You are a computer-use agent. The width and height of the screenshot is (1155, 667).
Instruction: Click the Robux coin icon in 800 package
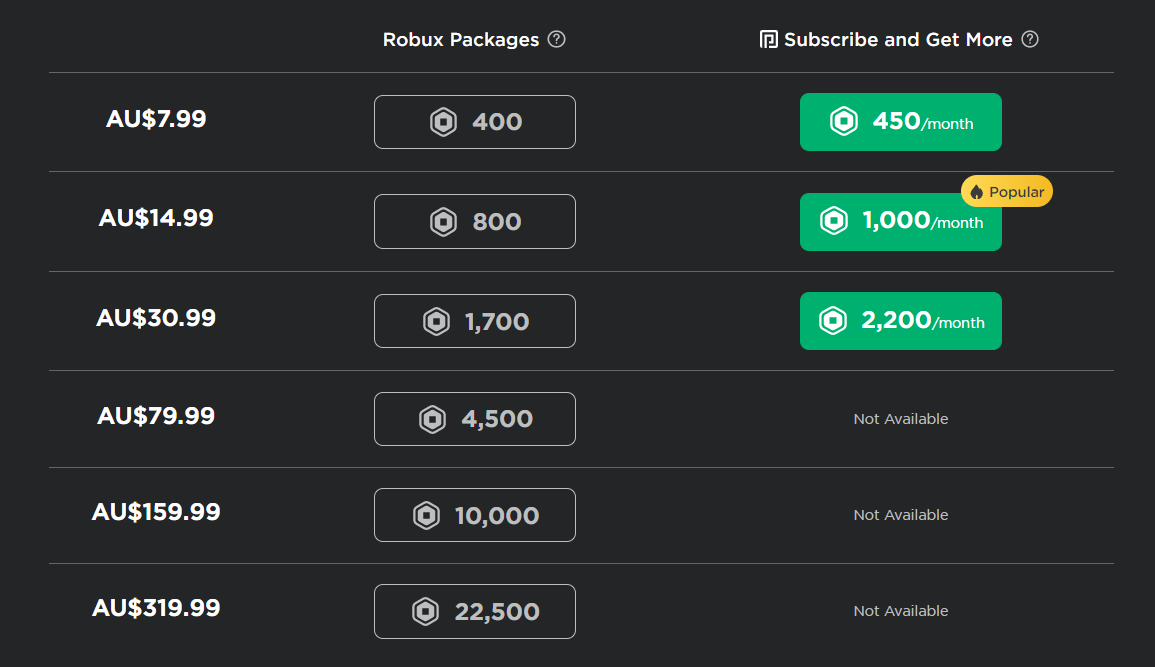(443, 221)
